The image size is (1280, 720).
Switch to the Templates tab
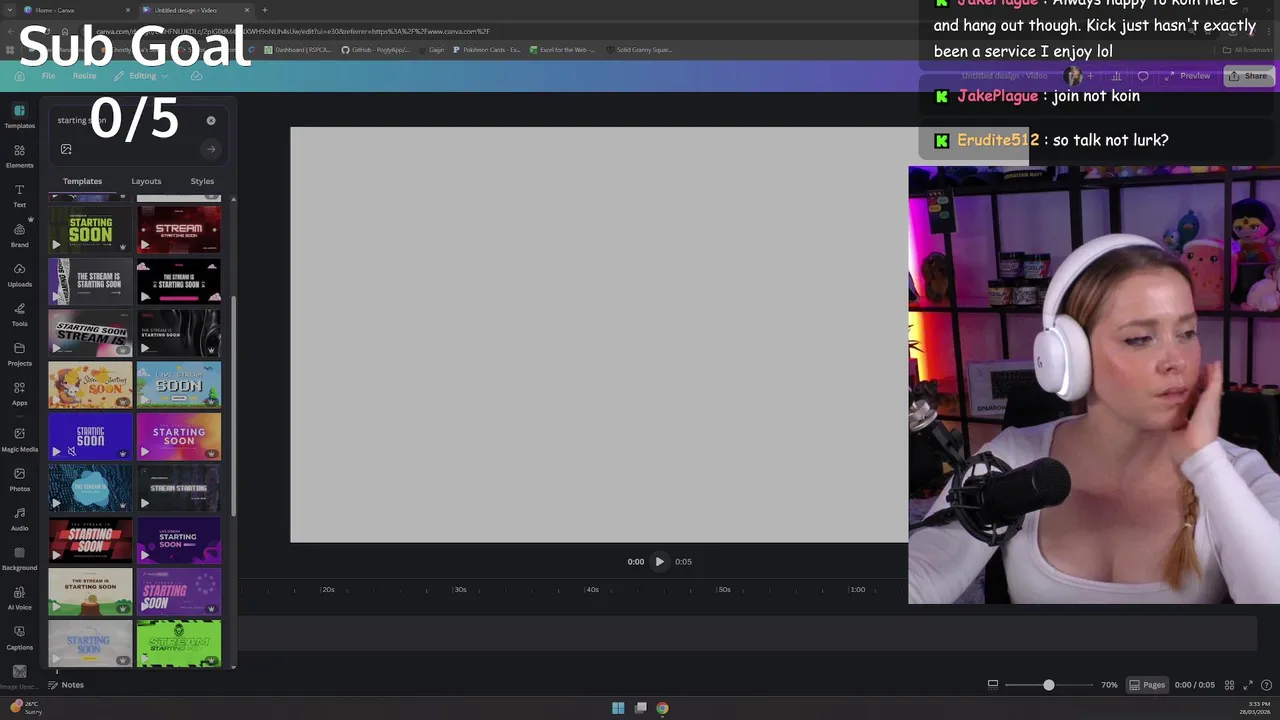(x=82, y=181)
